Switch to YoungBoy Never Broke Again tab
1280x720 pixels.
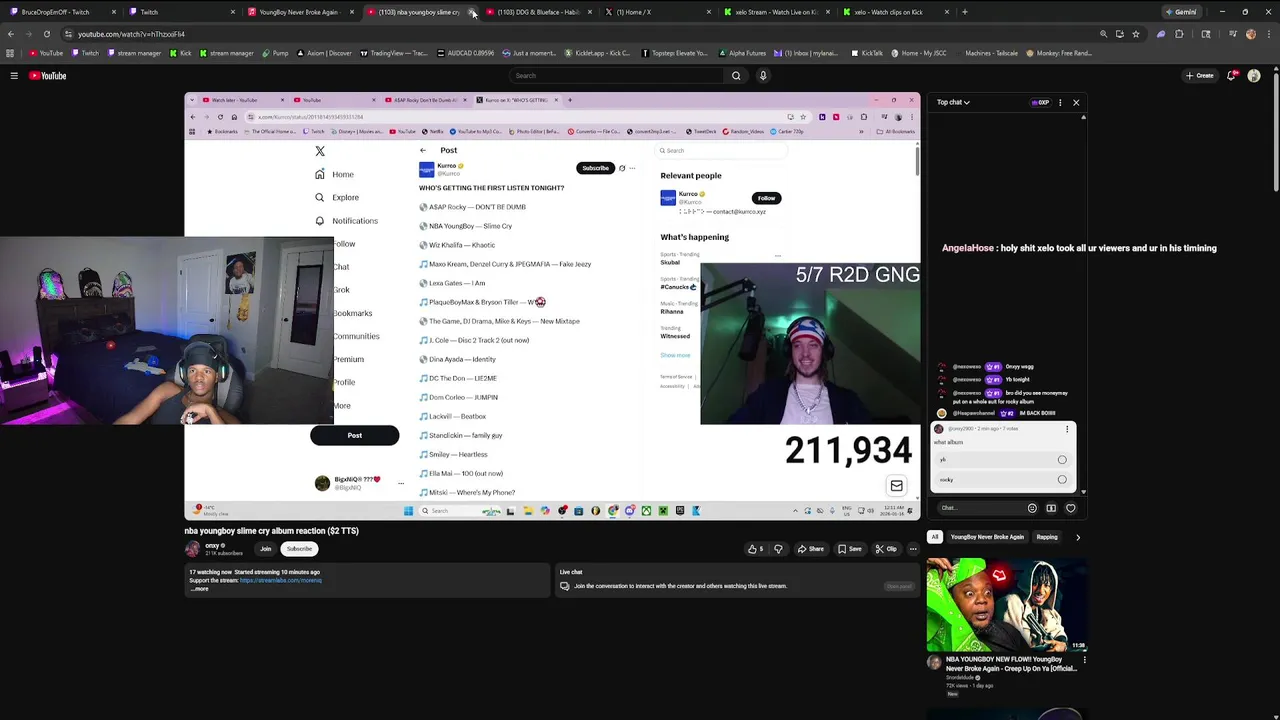click(299, 12)
